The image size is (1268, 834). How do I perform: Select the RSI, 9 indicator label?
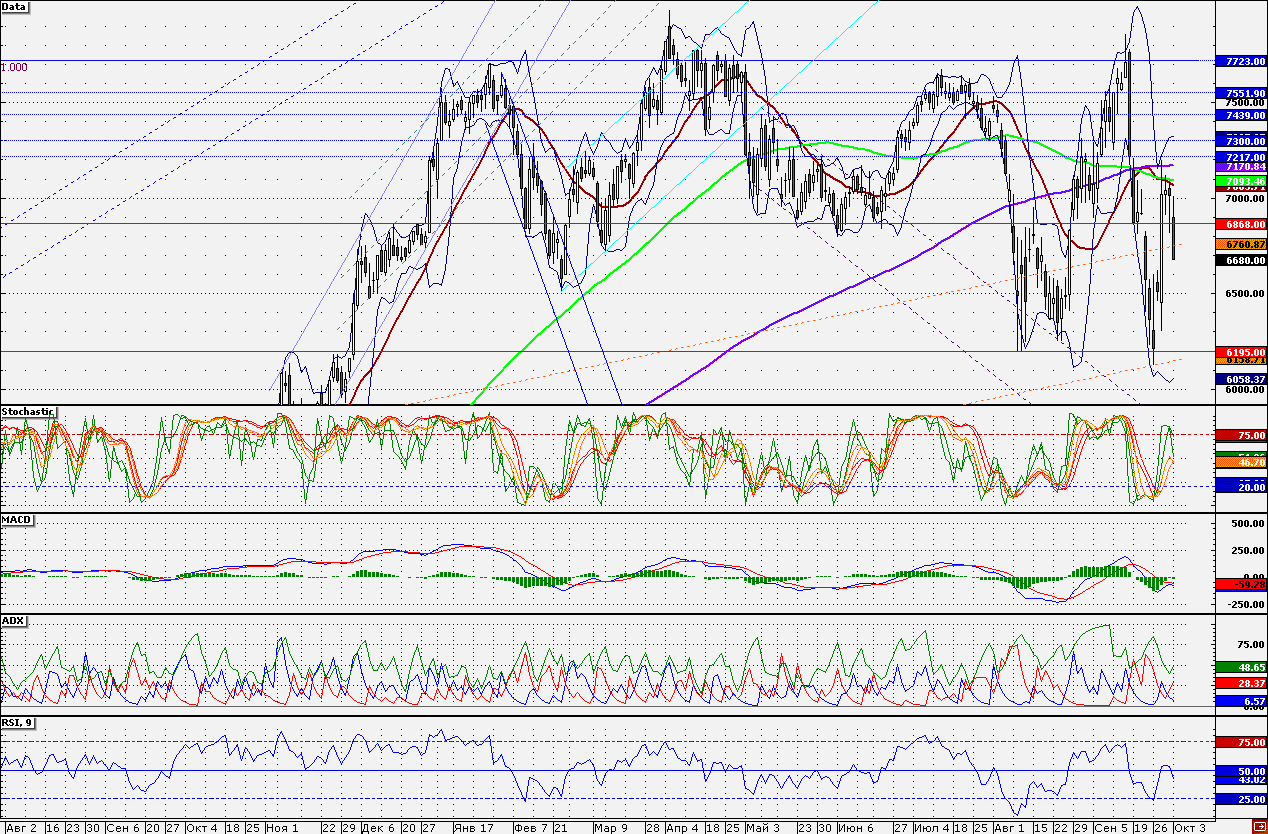click(x=18, y=723)
